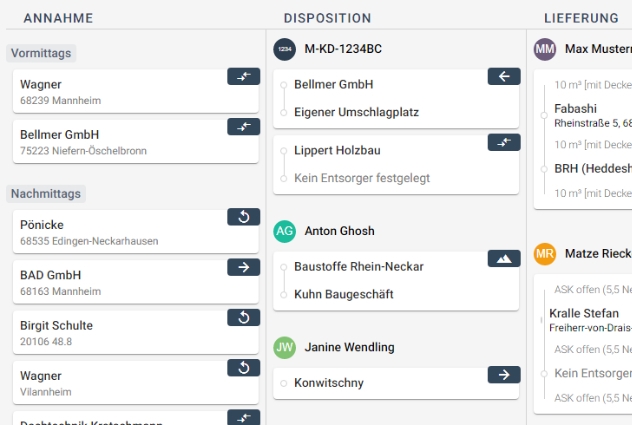Click the AG avatar of Anton Ghosh
This screenshot has width=632, height=425.
pyautogui.click(x=285, y=231)
